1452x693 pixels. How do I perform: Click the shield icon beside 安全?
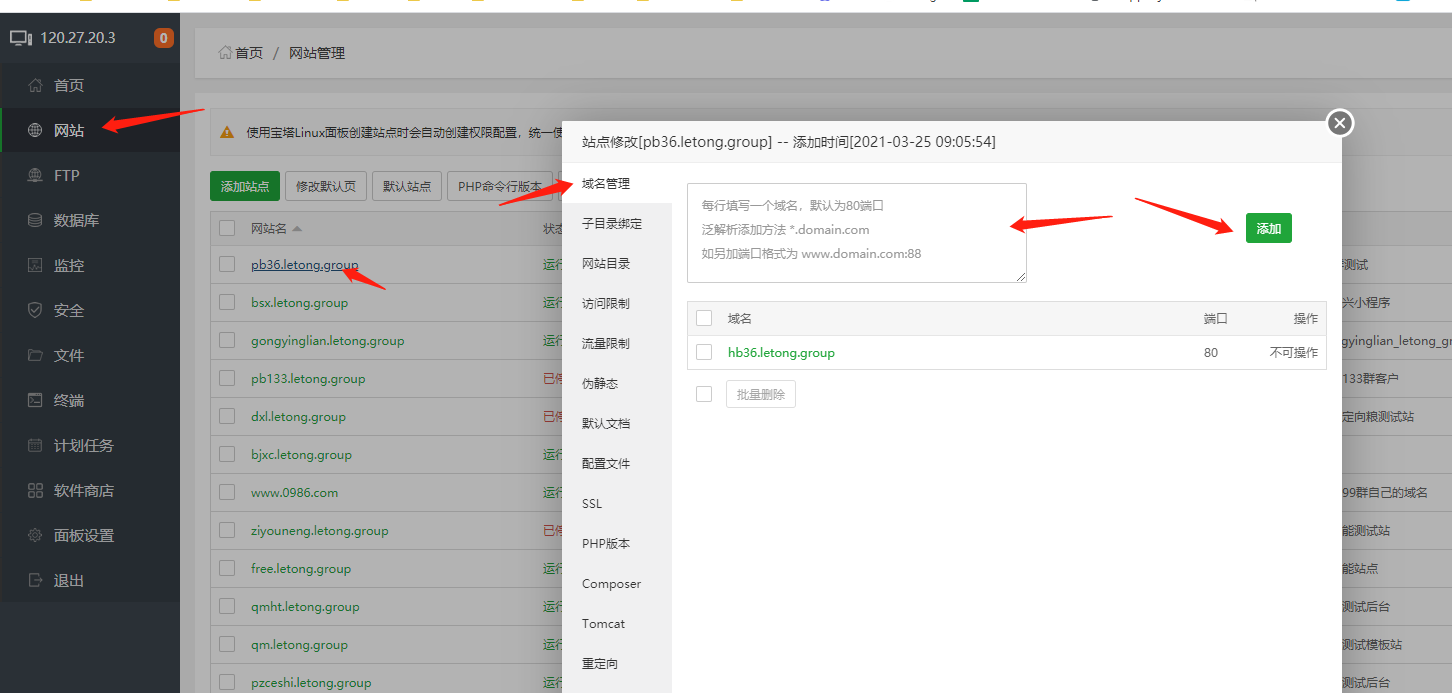pyautogui.click(x=35, y=310)
